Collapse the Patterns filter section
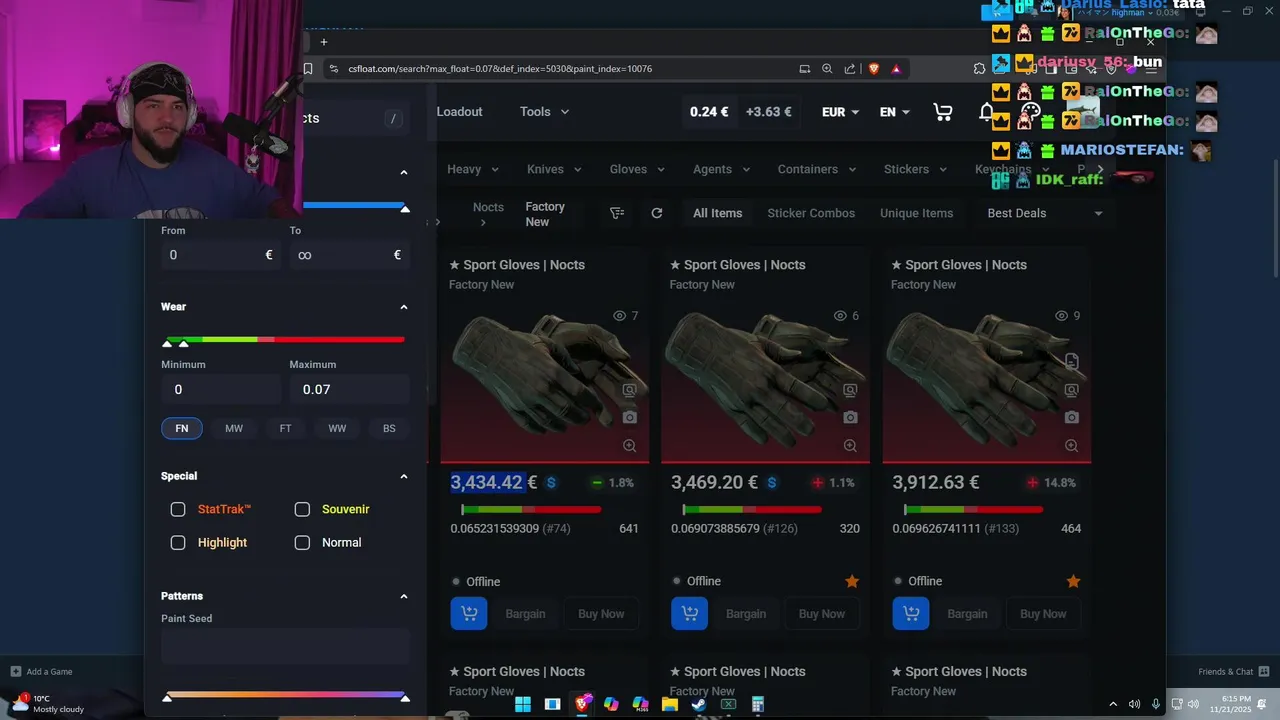1280x720 pixels. [x=404, y=596]
